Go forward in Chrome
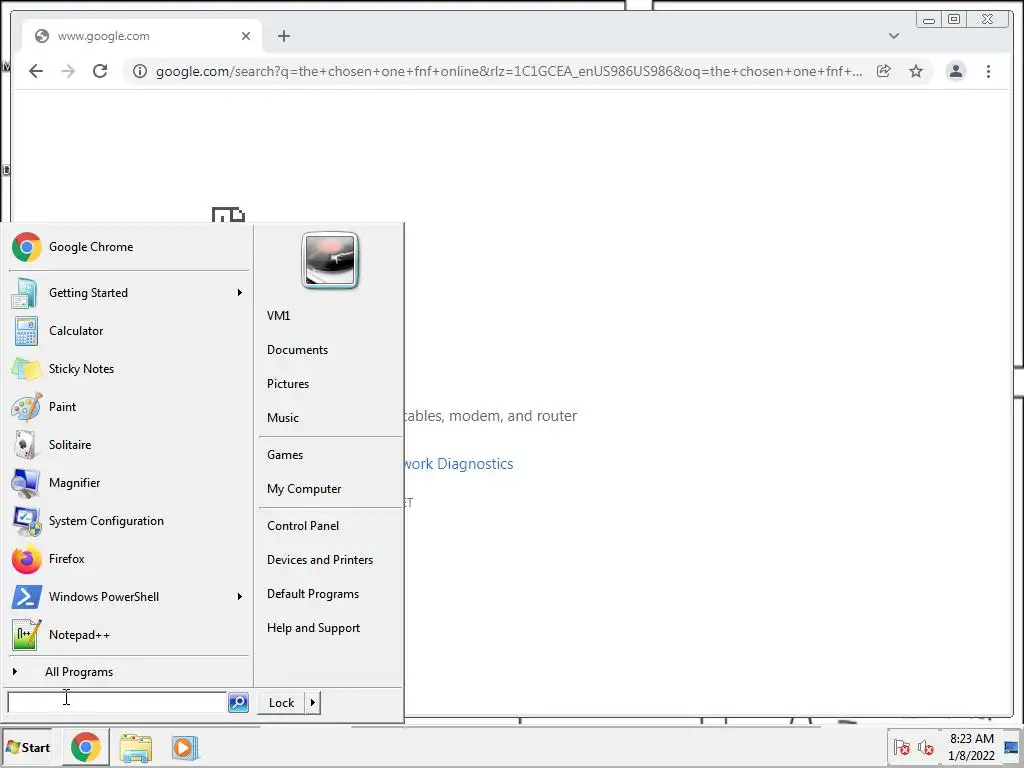Image resolution: width=1024 pixels, height=768 pixels. (68, 71)
